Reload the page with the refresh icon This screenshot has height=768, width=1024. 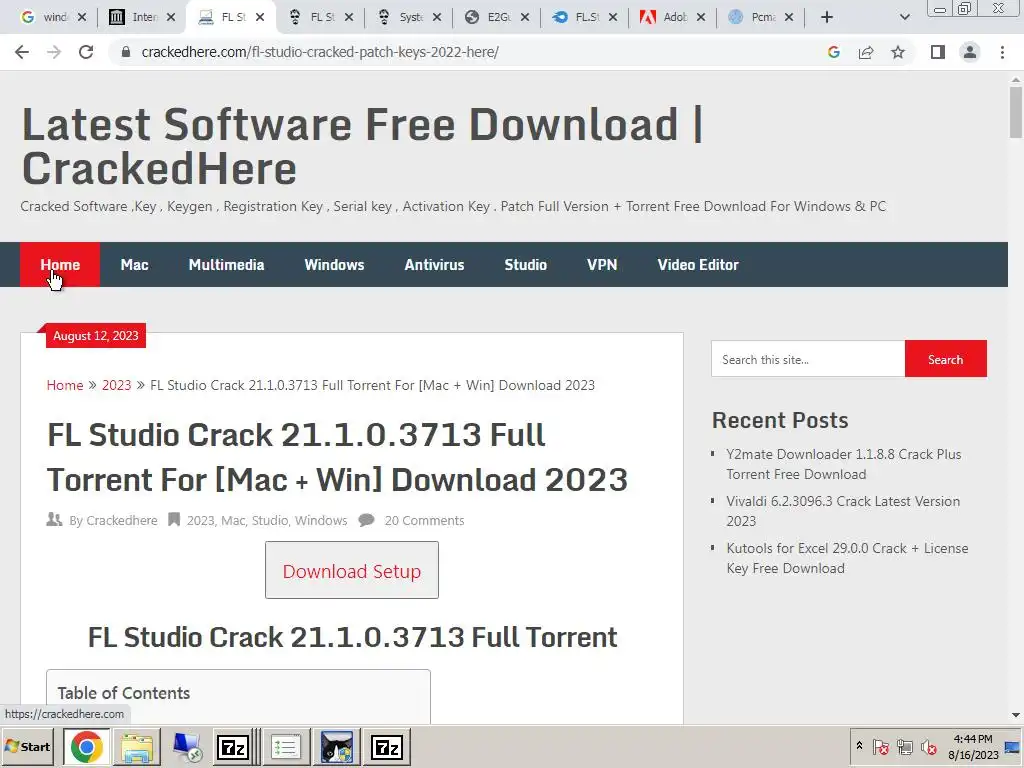86,52
